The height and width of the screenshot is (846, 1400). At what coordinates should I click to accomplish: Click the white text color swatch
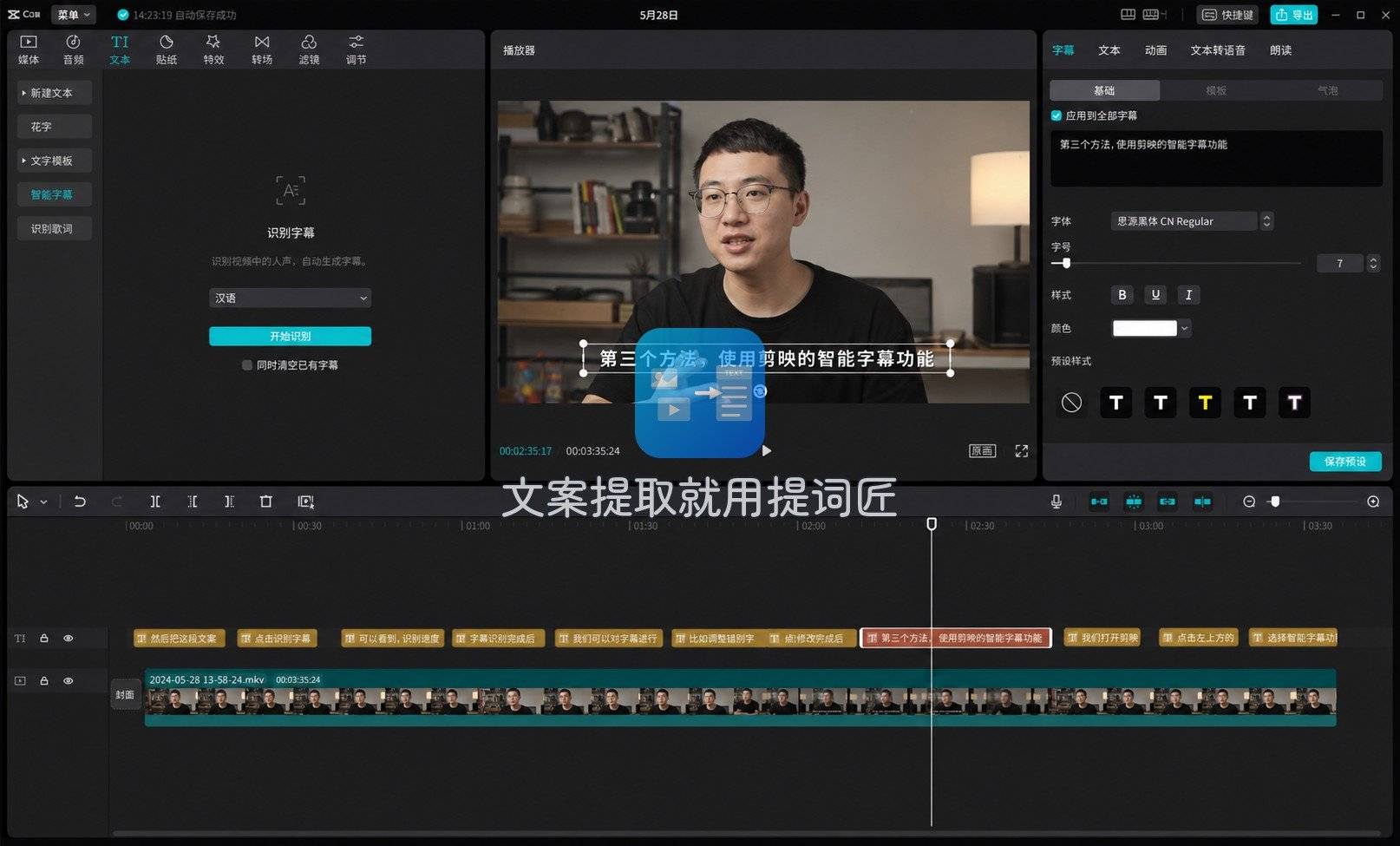(1144, 328)
